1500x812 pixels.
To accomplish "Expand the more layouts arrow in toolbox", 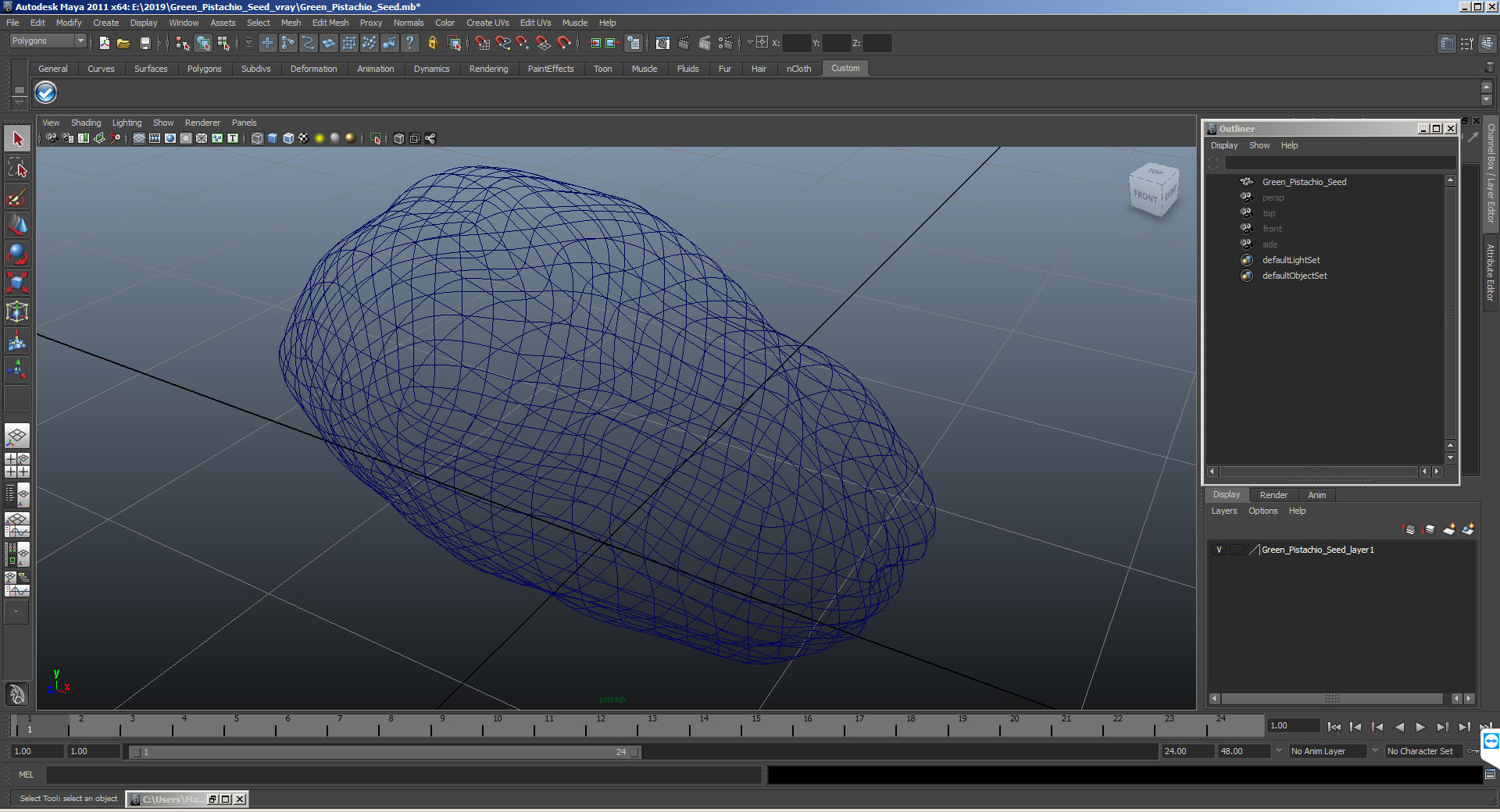I will point(17,612).
